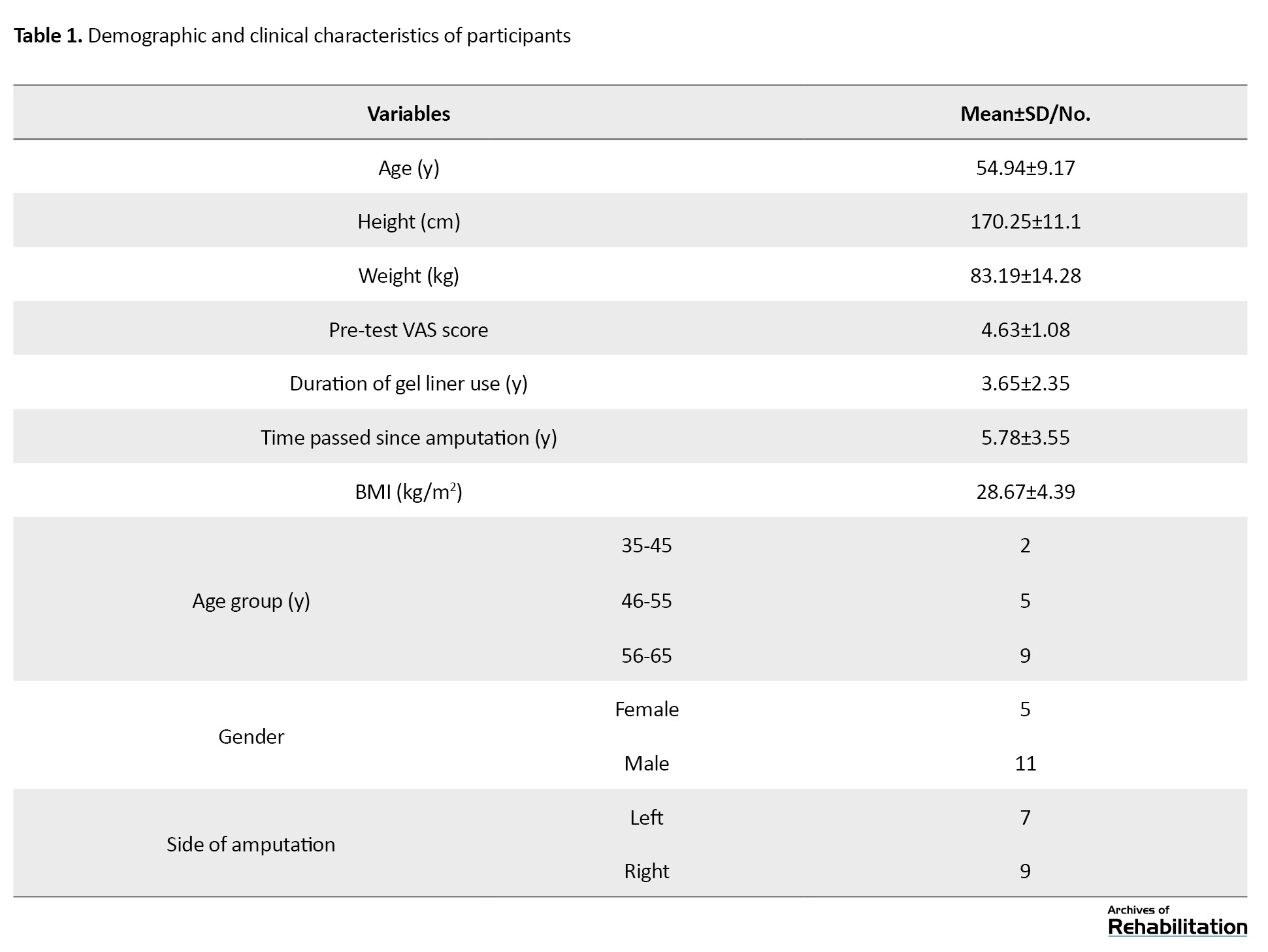Select the Age group (y) label

pos(251,601)
